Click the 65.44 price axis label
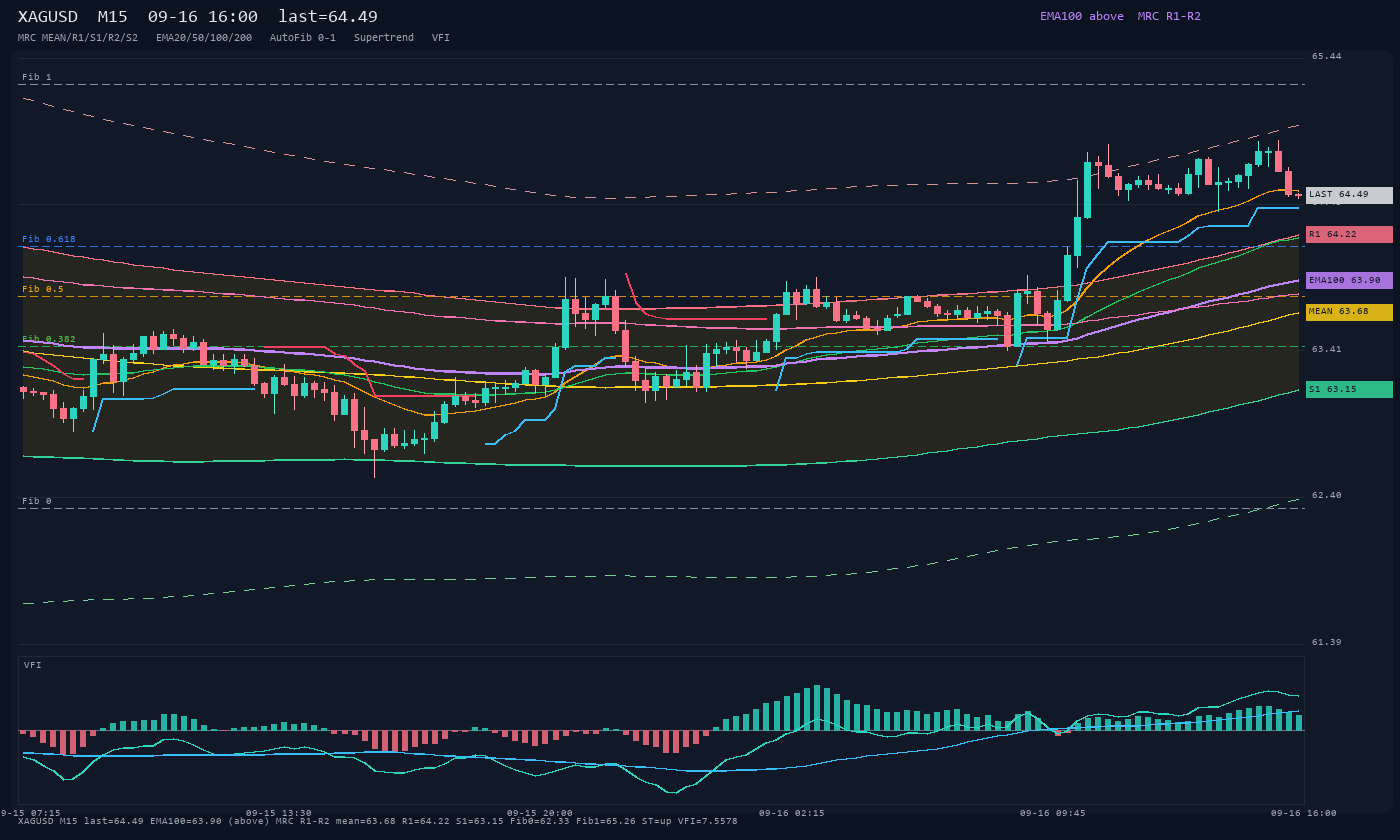The width and height of the screenshot is (1400, 840). click(x=1327, y=56)
